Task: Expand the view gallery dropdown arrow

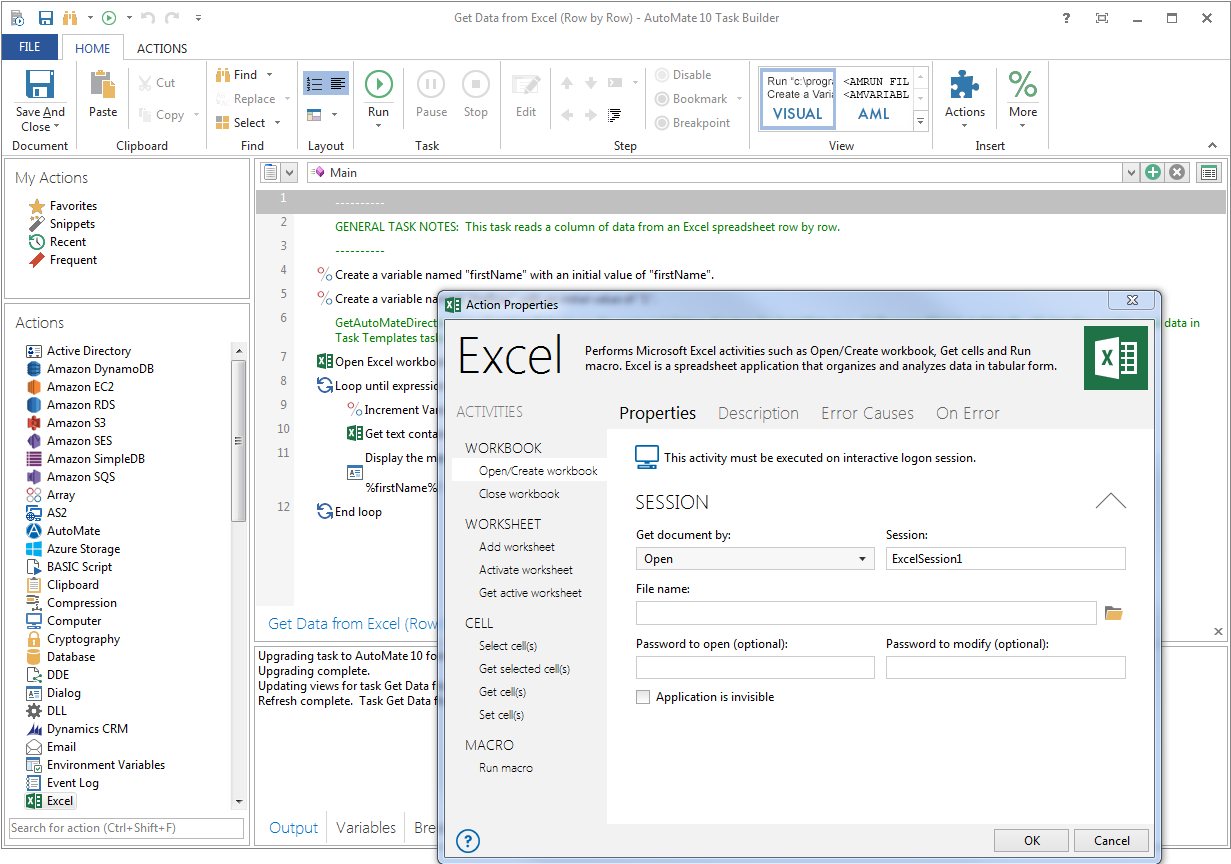Action: pyautogui.click(x=921, y=121)
